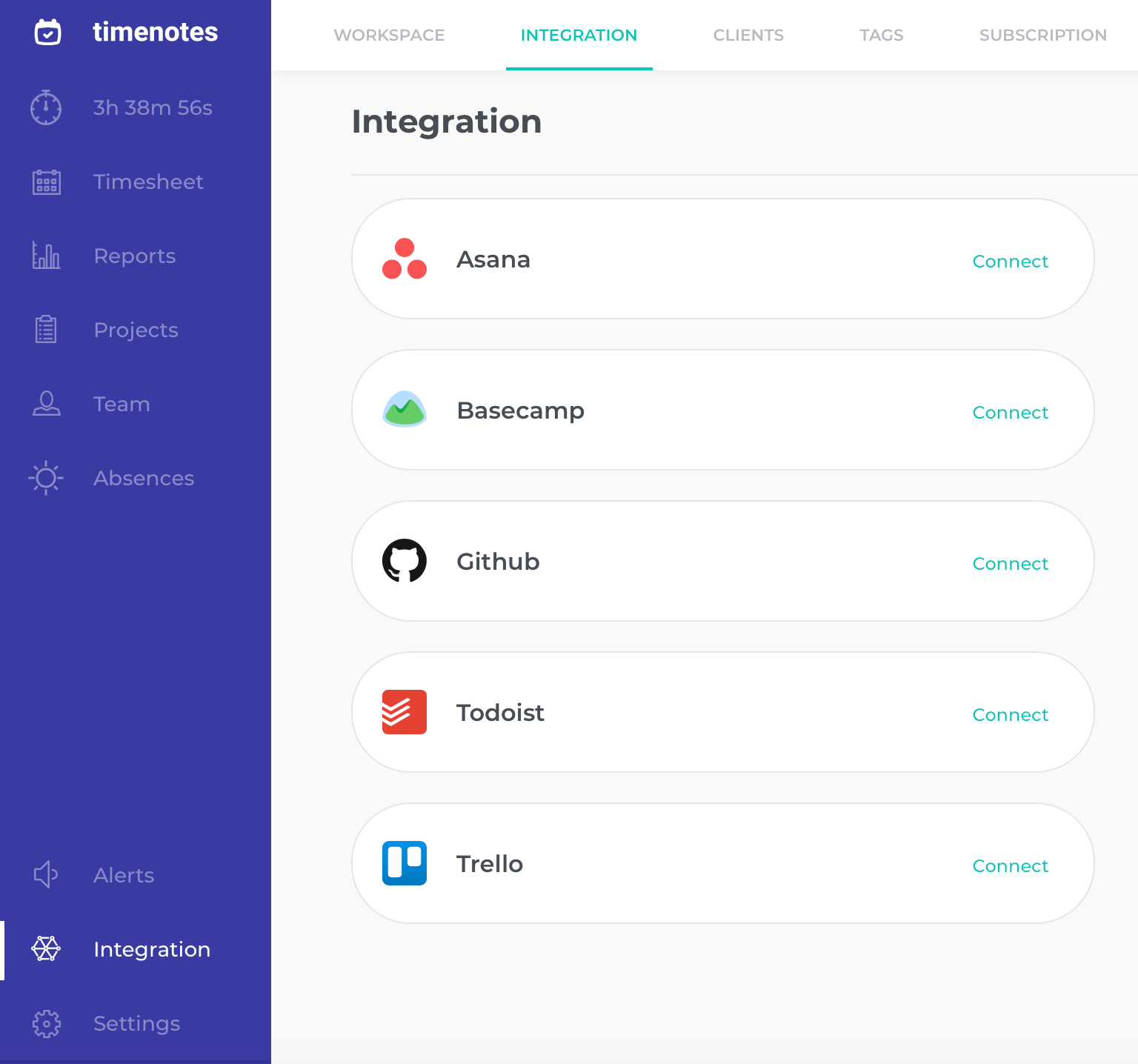
Task: Click the timenotes logo icon
Action: pos(48,32)
